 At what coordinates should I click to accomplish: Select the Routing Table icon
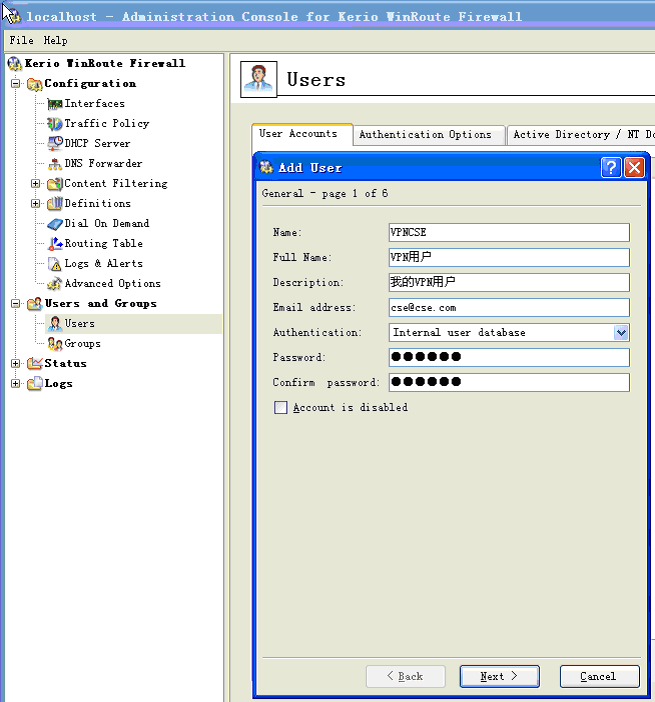(55, 244)
